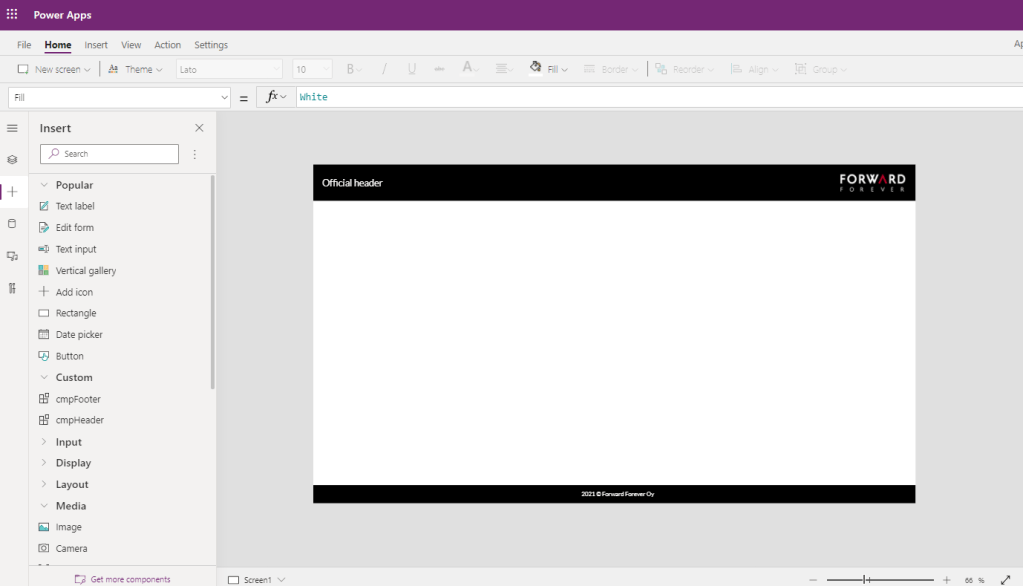Toggle the hamburger menu in the sidebar

coord(12,128)
